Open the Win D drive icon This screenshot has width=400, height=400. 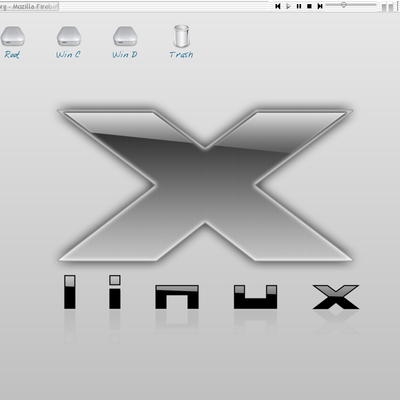tap(125, 36)
